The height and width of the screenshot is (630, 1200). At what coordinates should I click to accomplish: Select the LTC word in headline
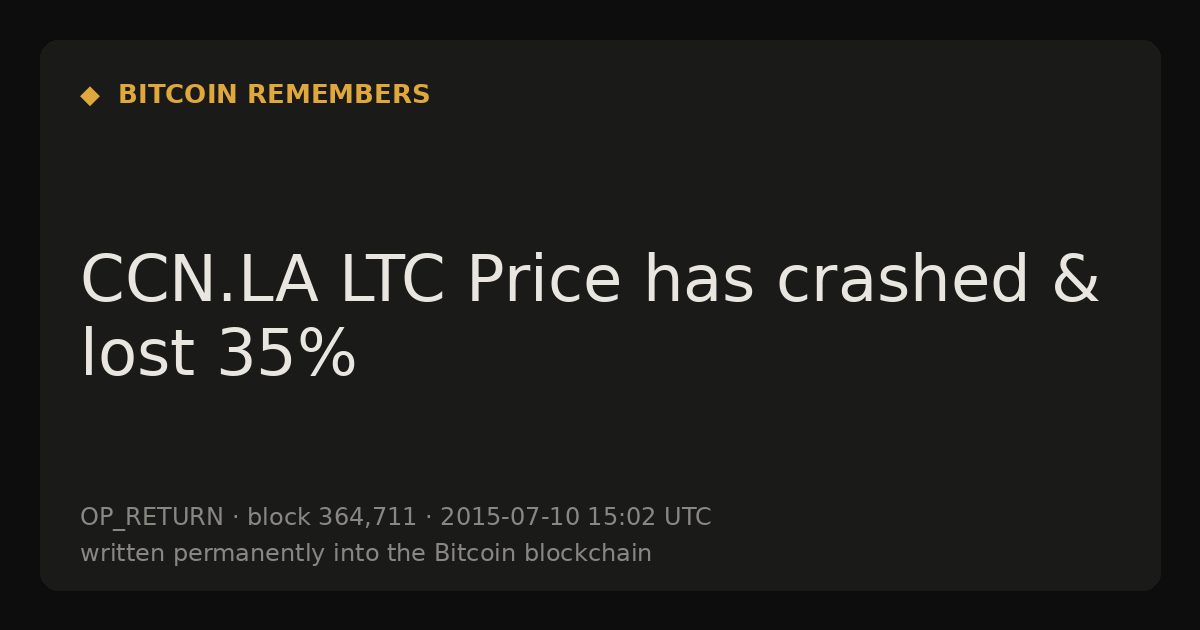pyautogui.click(x=392, y=281)
